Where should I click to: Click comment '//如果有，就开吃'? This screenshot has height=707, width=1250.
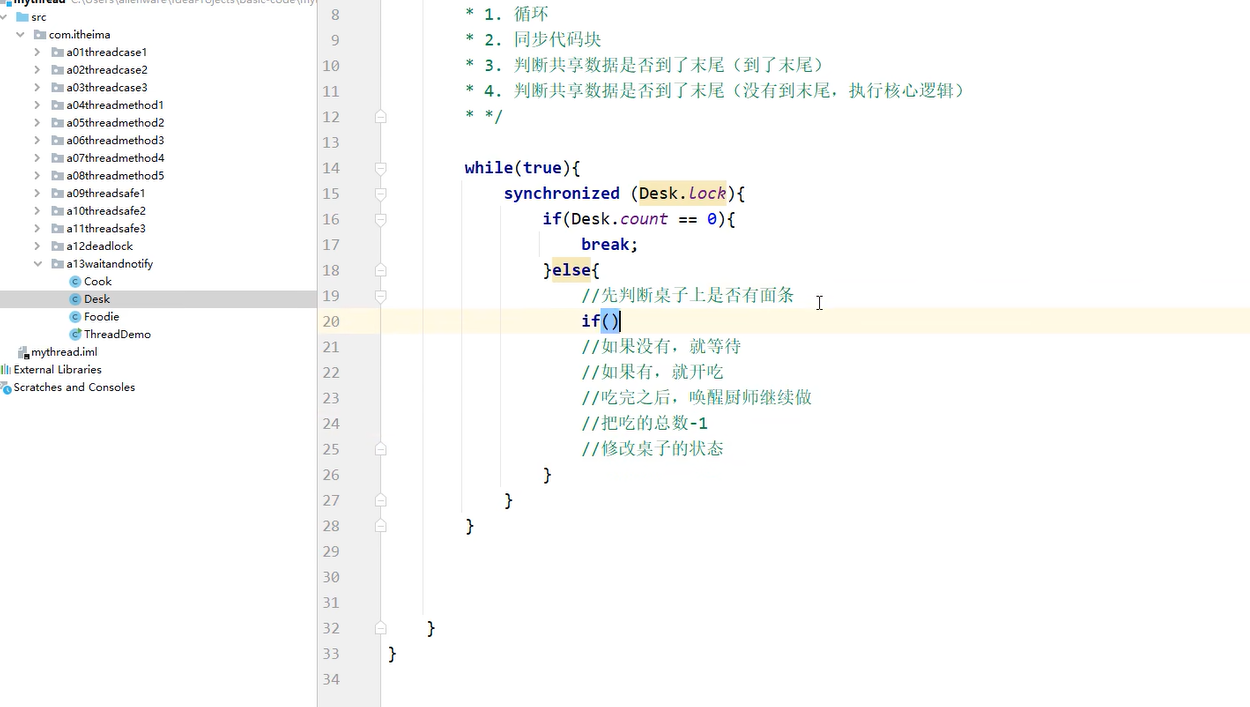(x=652, y=372)
